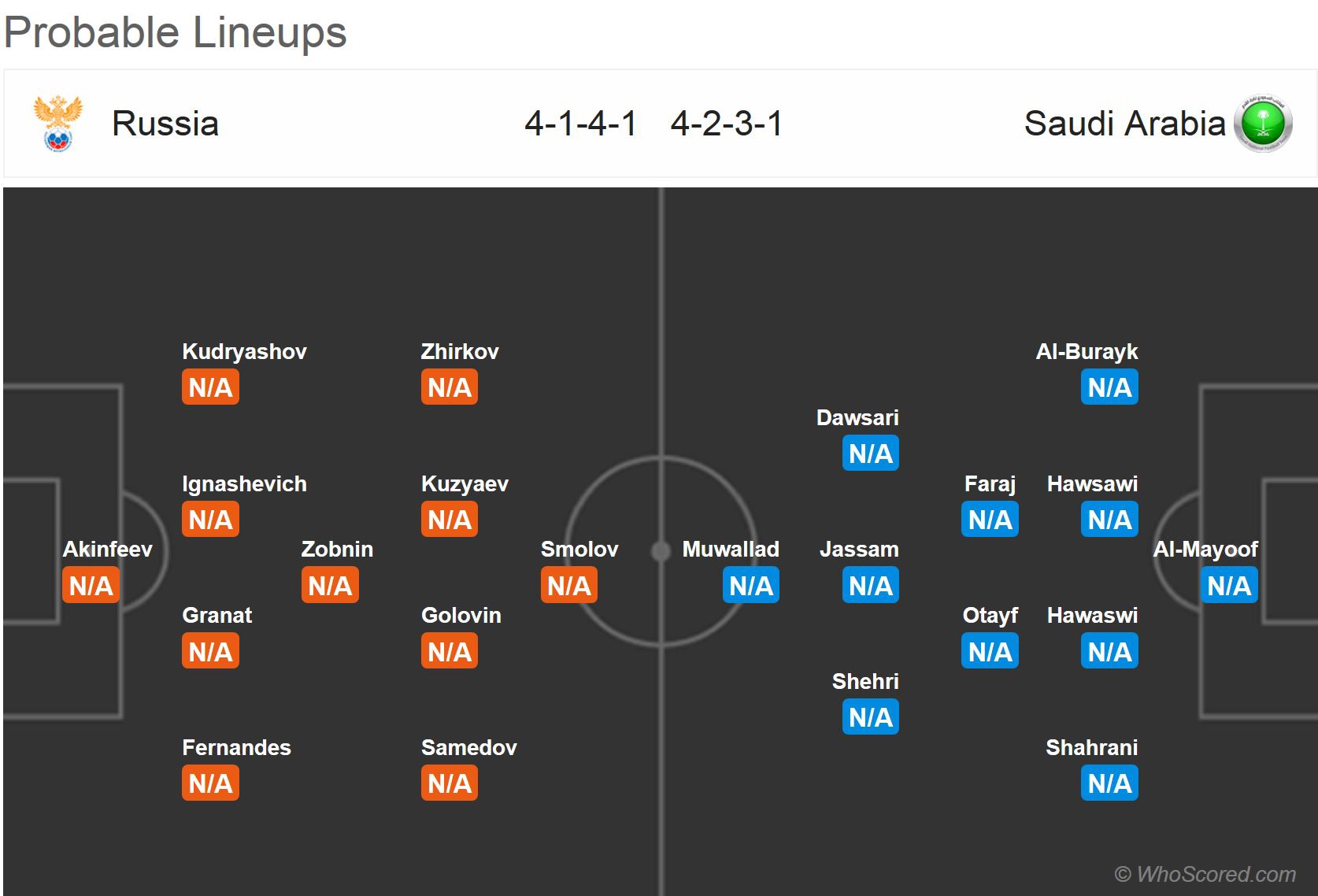Click Al-Mayoof's blue N/A rating badge
The height and width of the screenshot is (896, 1318).
(x=1228, y=586)
